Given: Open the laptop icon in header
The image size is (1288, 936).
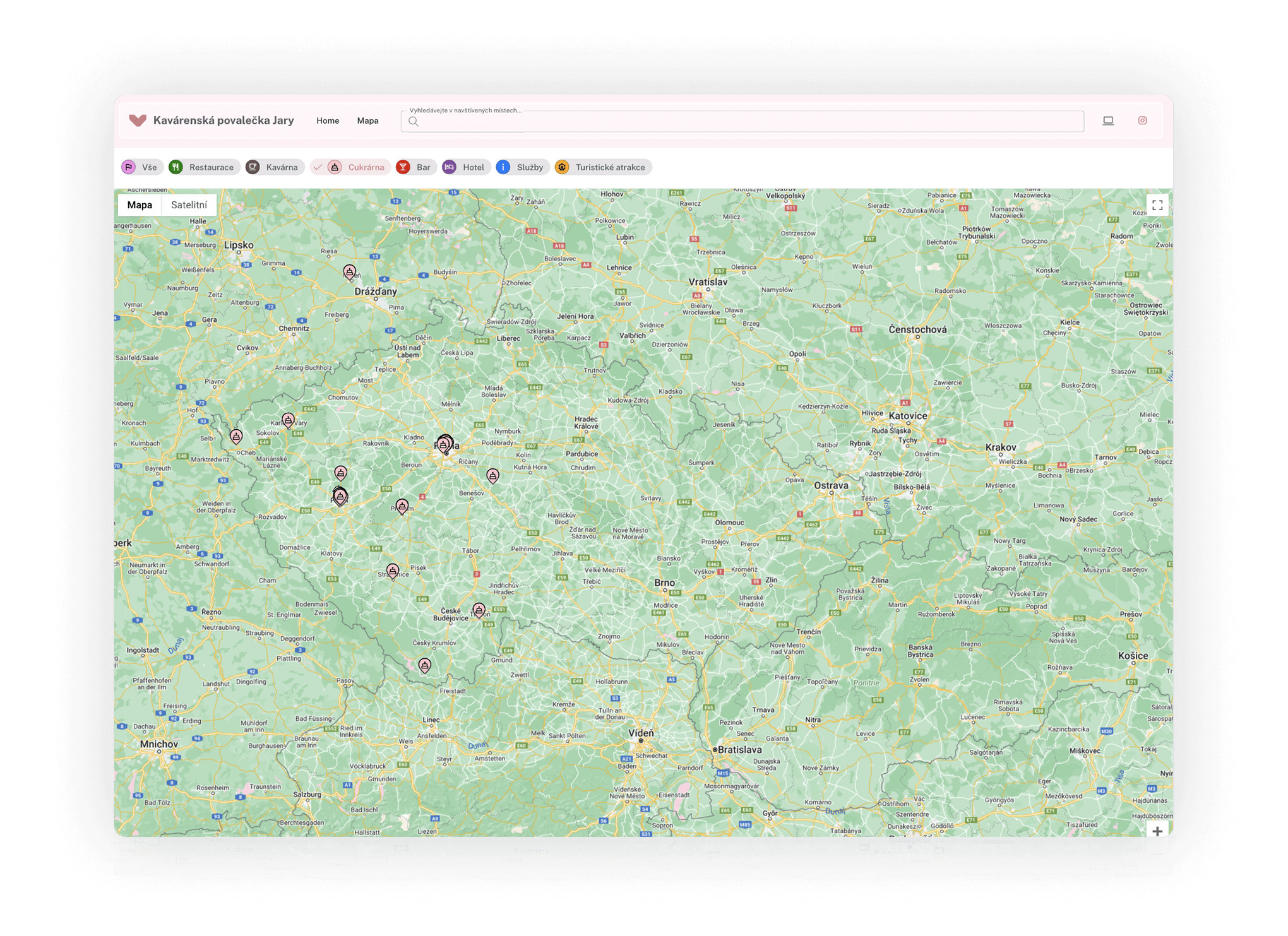Looking at the screenshot, I should click(x=1108, y=121).
